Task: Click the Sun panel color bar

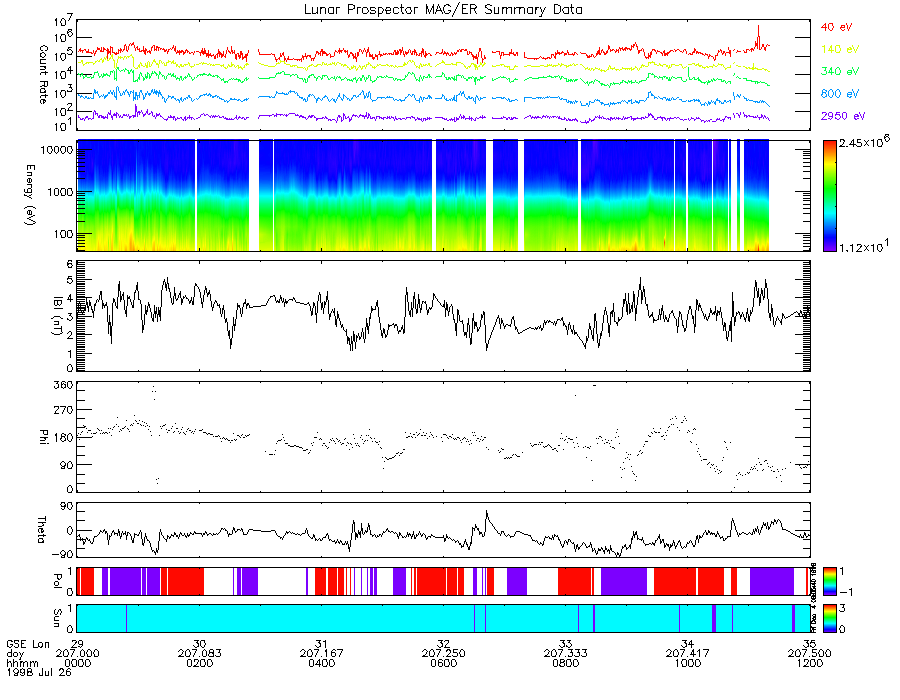Action: (829, 619)
